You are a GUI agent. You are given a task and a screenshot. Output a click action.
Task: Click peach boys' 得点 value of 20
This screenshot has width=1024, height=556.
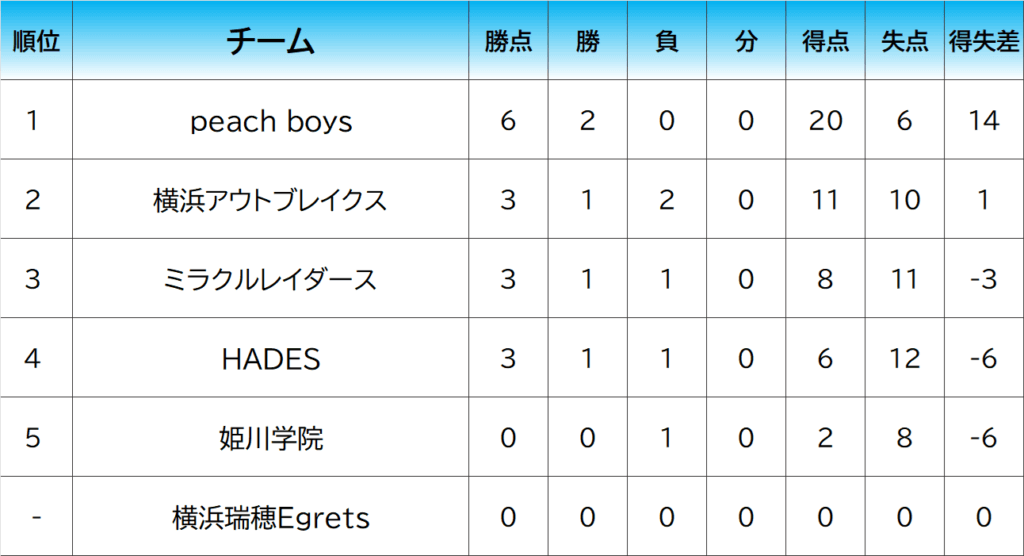click(825, 121)
